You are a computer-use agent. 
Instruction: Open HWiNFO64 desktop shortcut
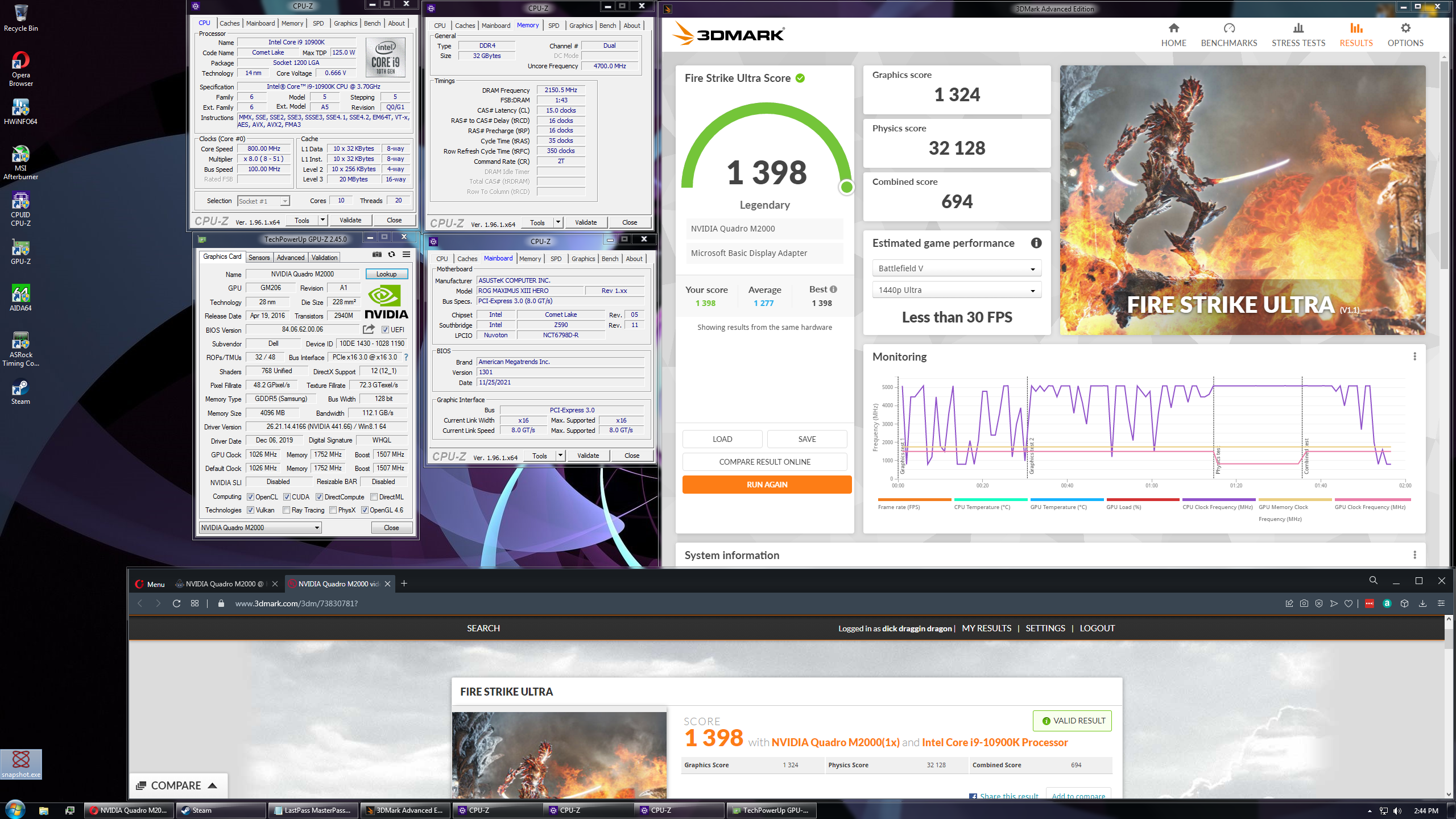20,111
